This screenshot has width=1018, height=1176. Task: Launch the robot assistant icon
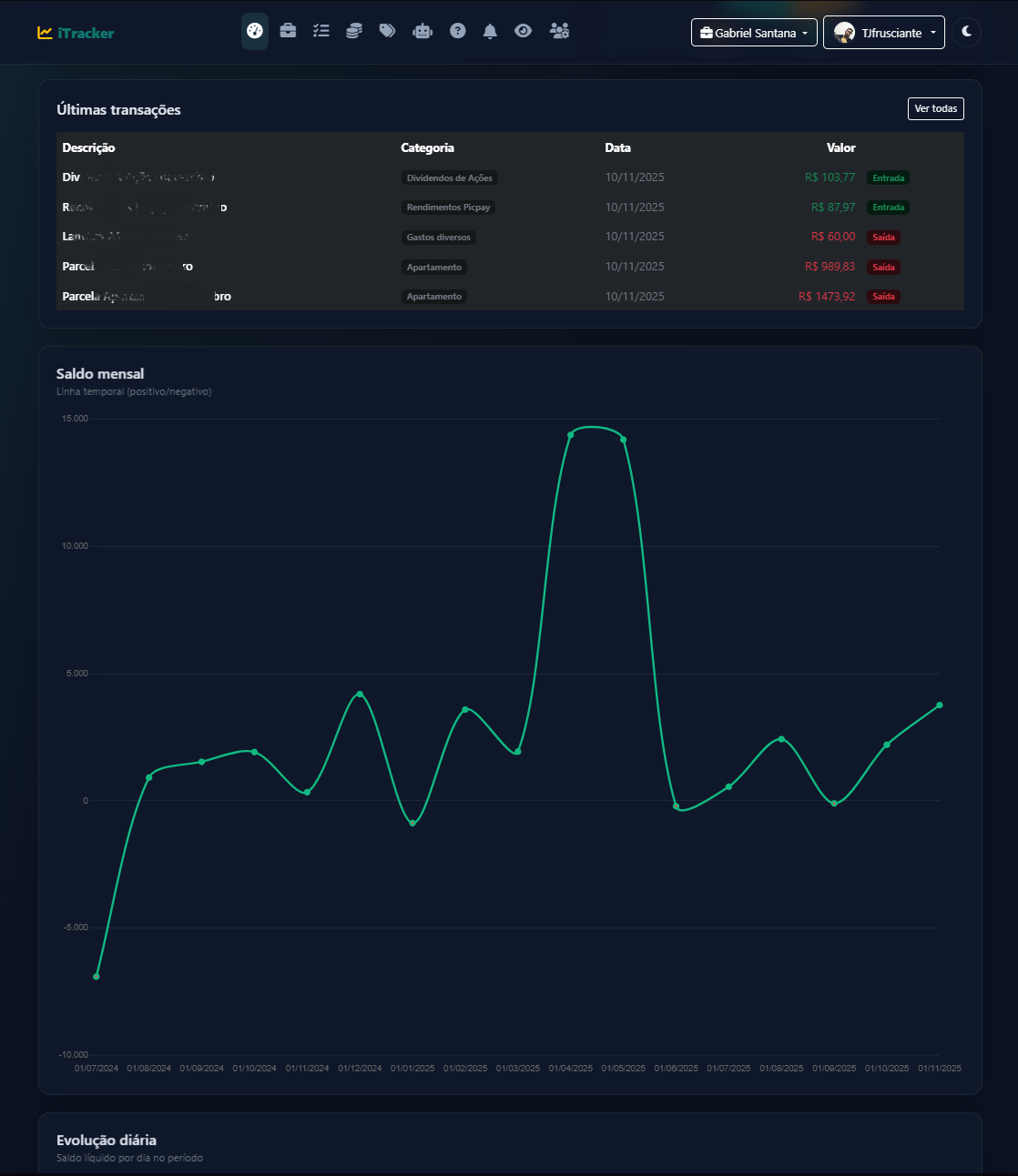tap(422, 32)
